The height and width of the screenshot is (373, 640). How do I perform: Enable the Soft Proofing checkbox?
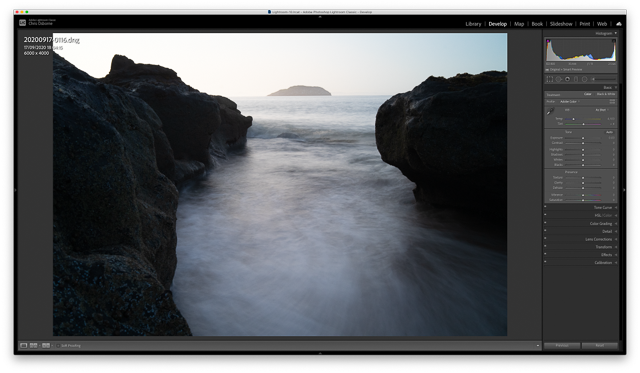pos(58,346)
